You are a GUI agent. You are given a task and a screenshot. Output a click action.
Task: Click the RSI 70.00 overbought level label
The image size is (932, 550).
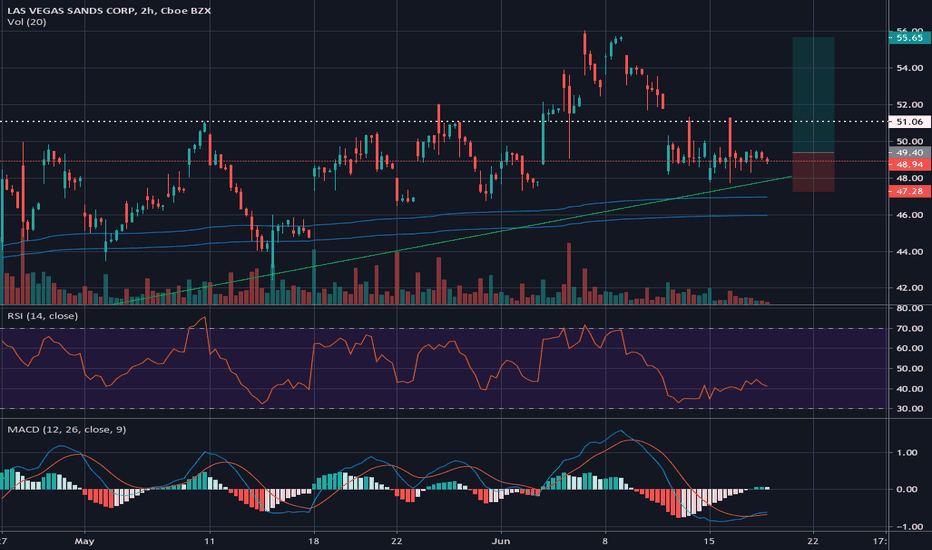[909, 328]
